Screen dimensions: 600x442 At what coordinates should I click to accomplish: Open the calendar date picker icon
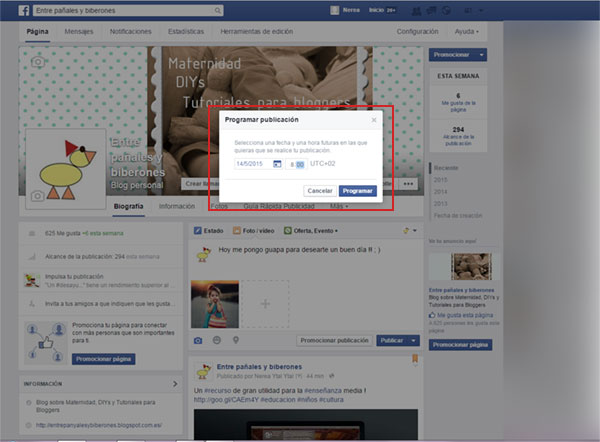coord(277,164)
